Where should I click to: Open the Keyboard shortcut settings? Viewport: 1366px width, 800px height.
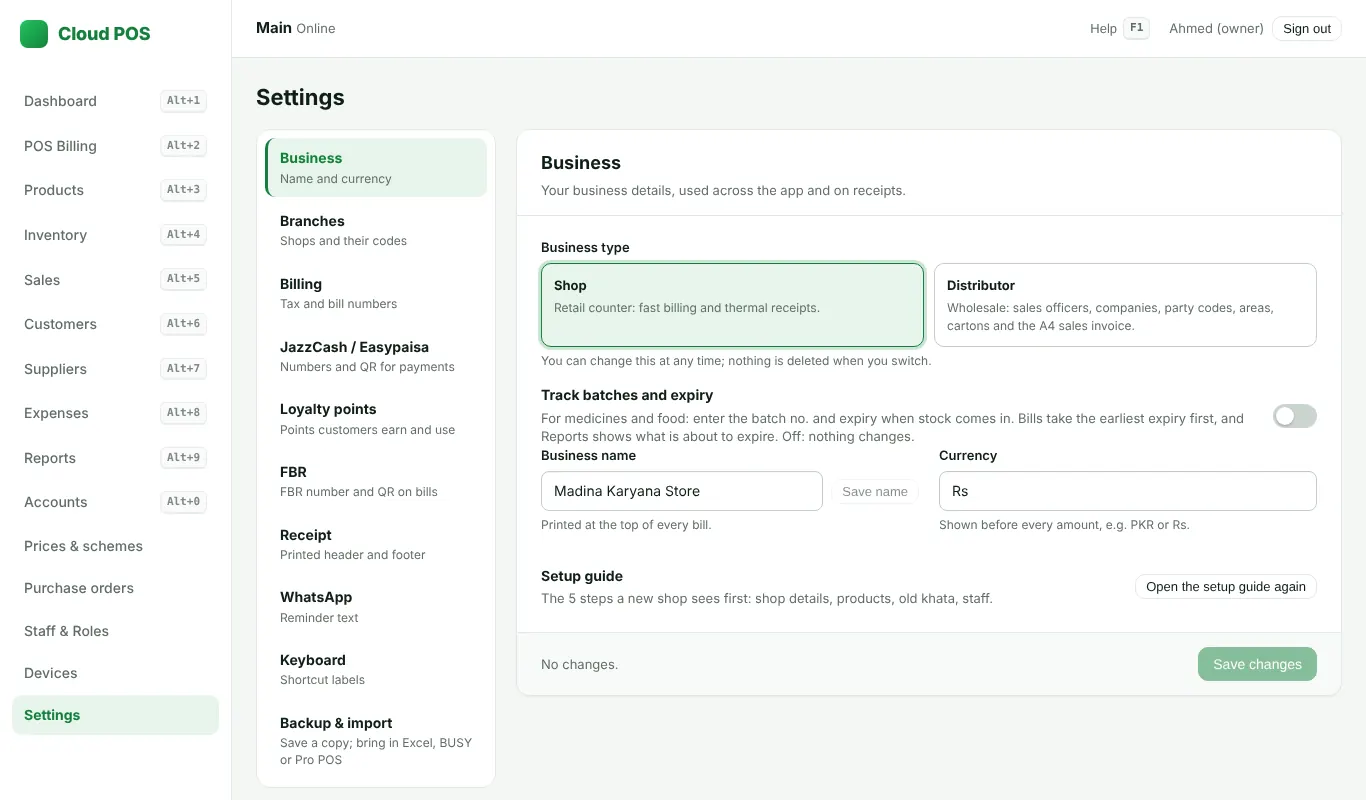pyautogui.click(x=376, y=669)
